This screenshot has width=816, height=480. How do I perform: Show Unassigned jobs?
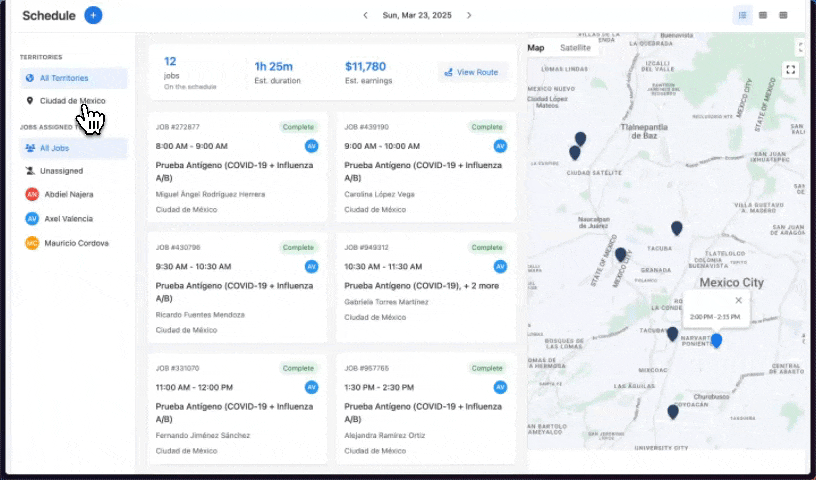point(61,171)
